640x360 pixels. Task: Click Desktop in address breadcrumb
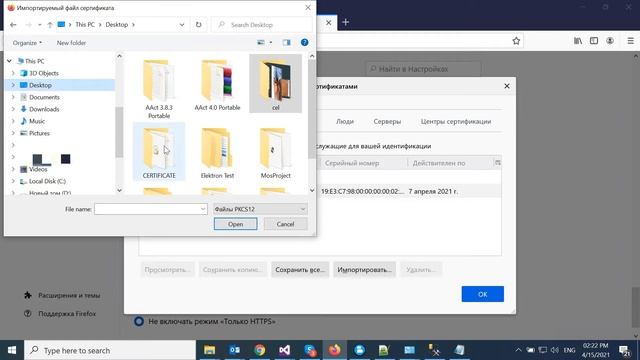coord(117,24)
